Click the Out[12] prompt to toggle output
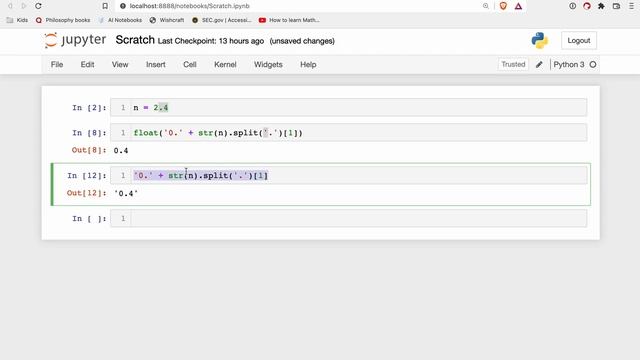The height and width of the screenshot is (360, 640). pos(86,193)
